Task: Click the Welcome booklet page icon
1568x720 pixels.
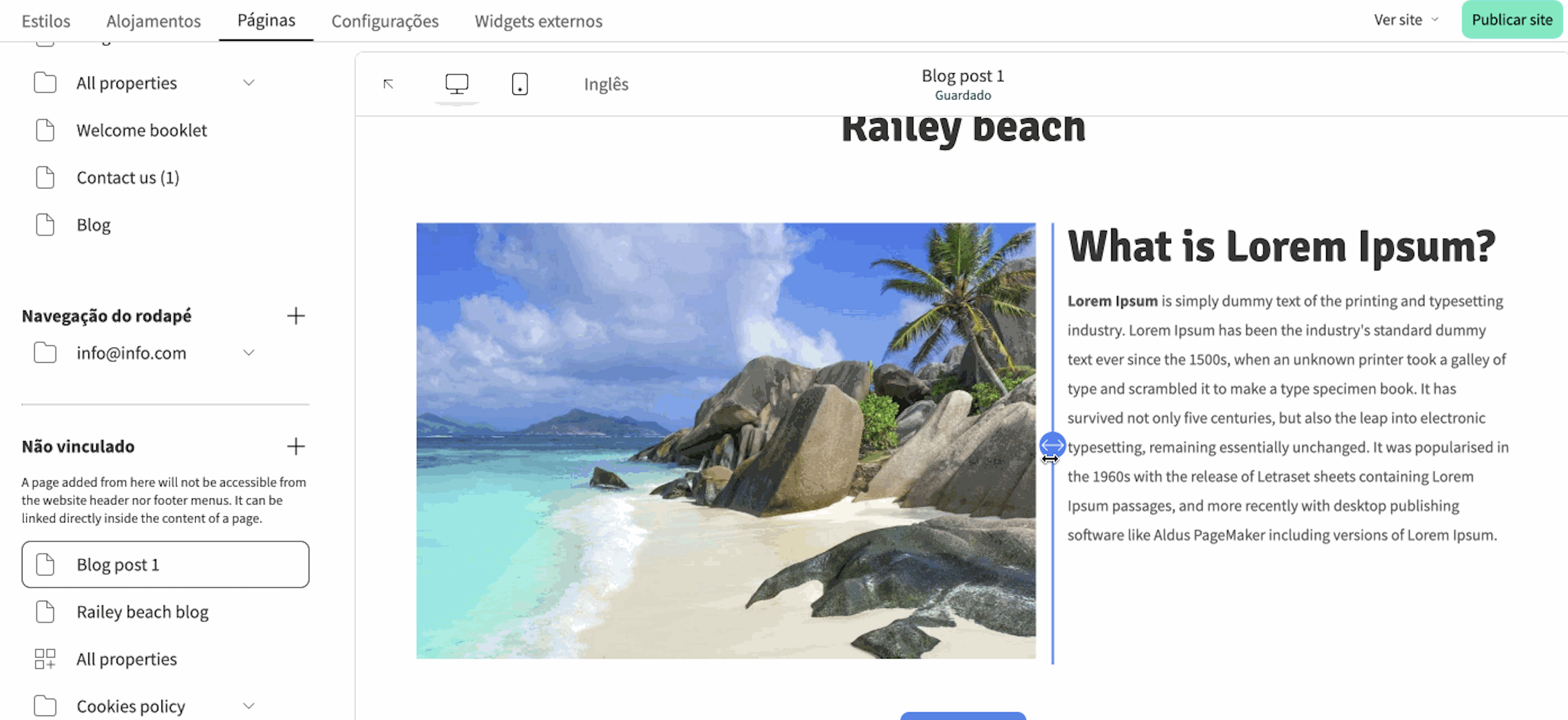Action: 45,131
